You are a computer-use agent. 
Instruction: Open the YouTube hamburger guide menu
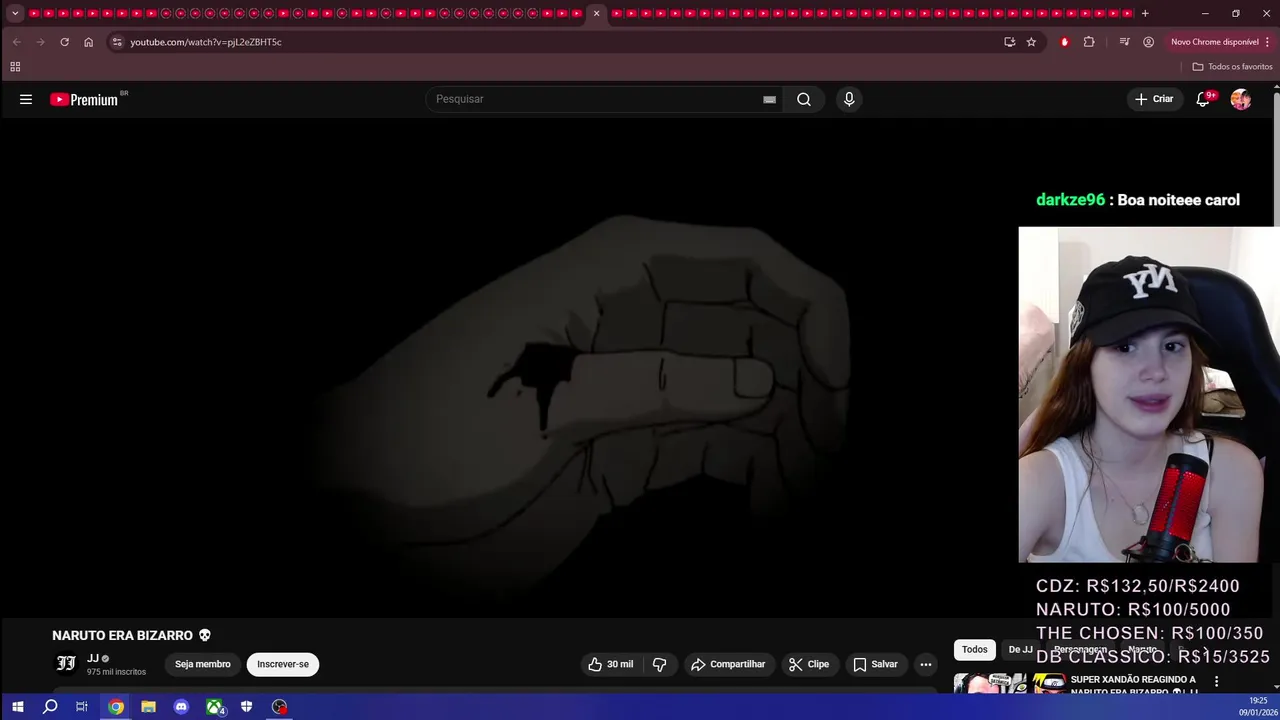coord(26,99)
